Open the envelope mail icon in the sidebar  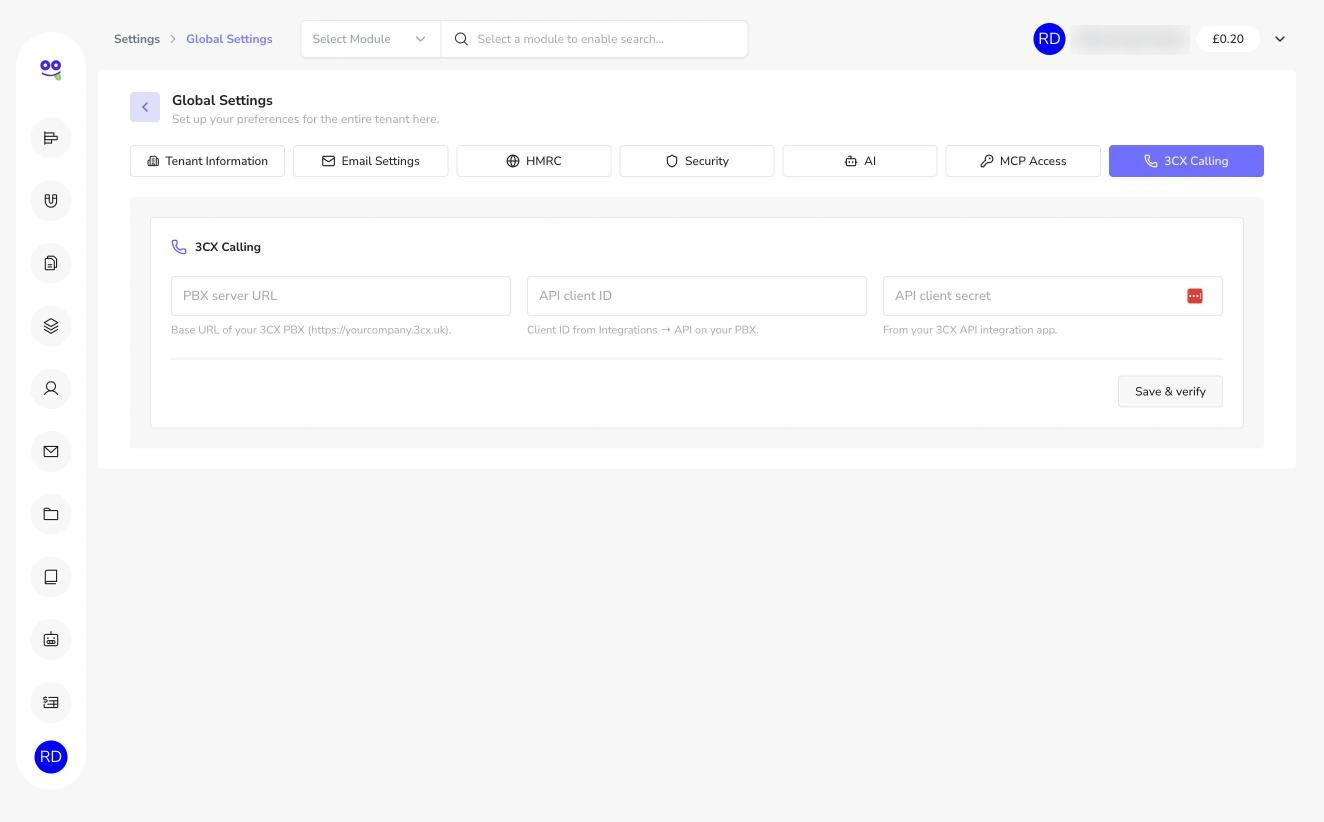51,451
